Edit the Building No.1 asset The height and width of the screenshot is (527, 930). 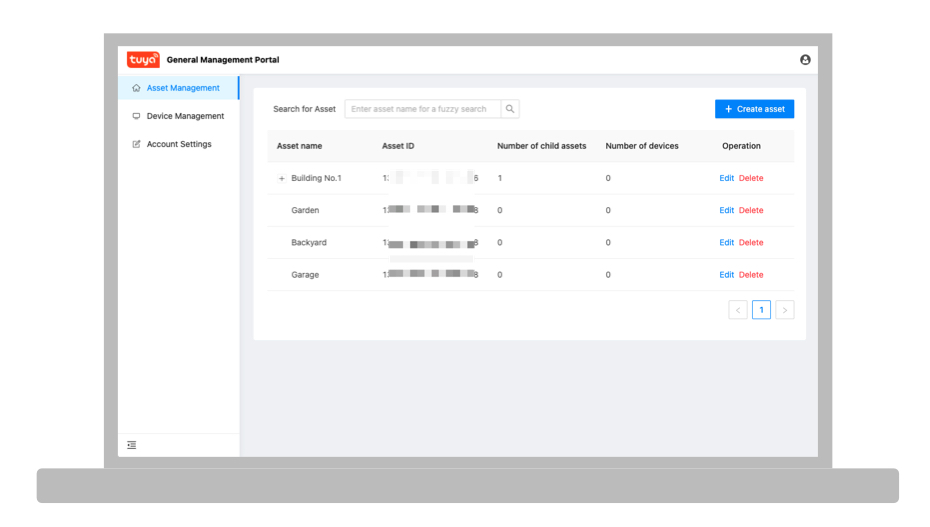pos(726,178)
